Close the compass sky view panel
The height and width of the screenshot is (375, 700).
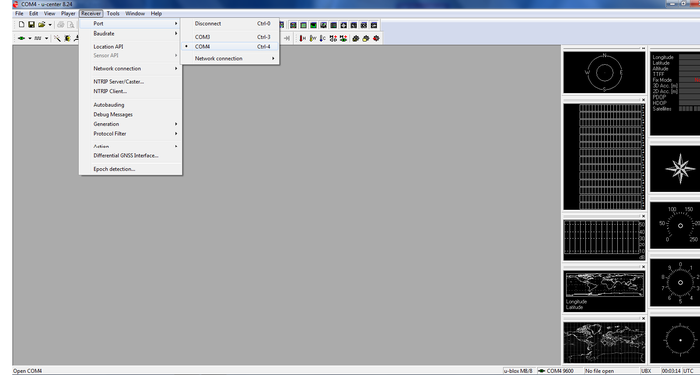643,48
